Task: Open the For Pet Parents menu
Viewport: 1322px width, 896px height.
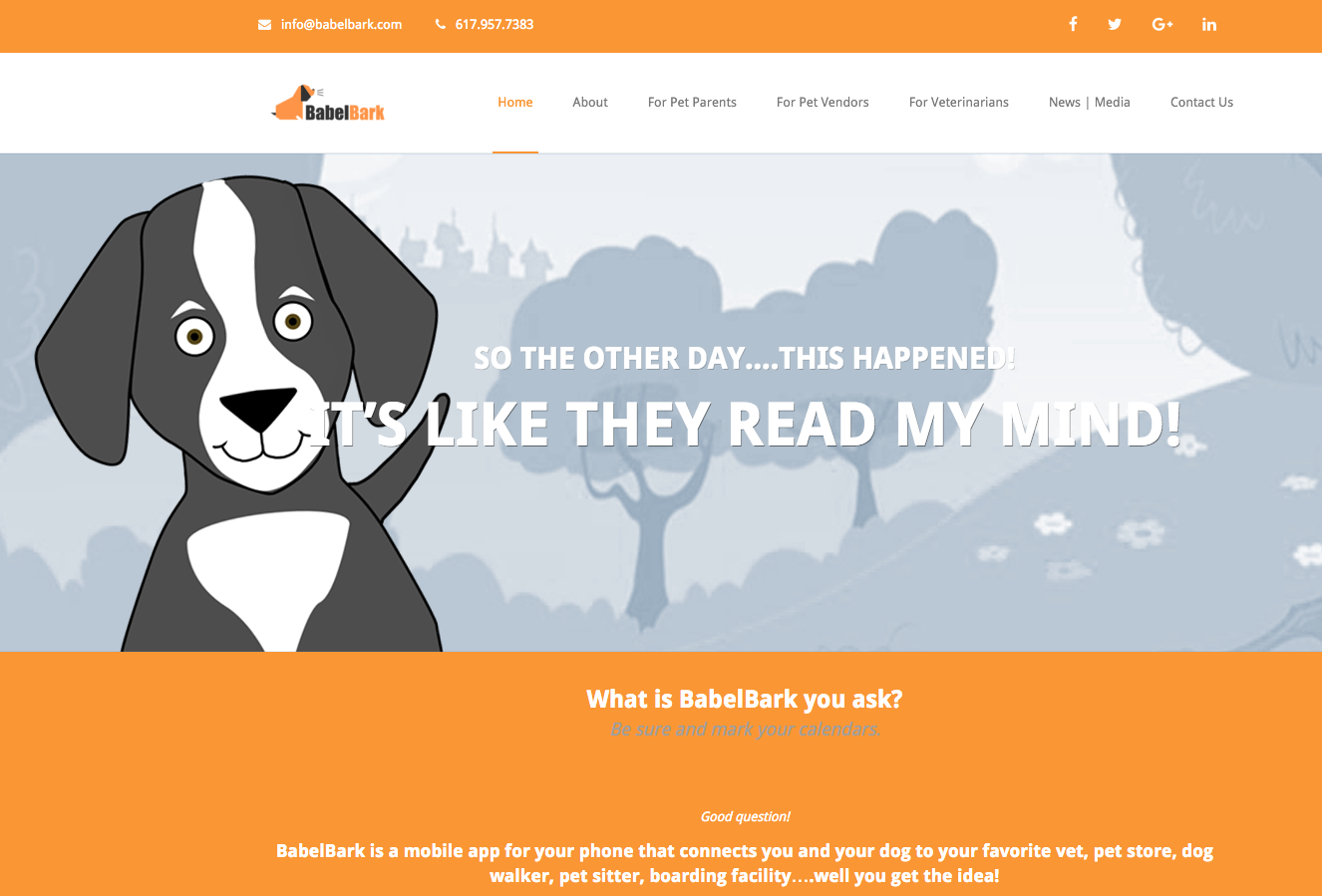Action: pos(692,102)
